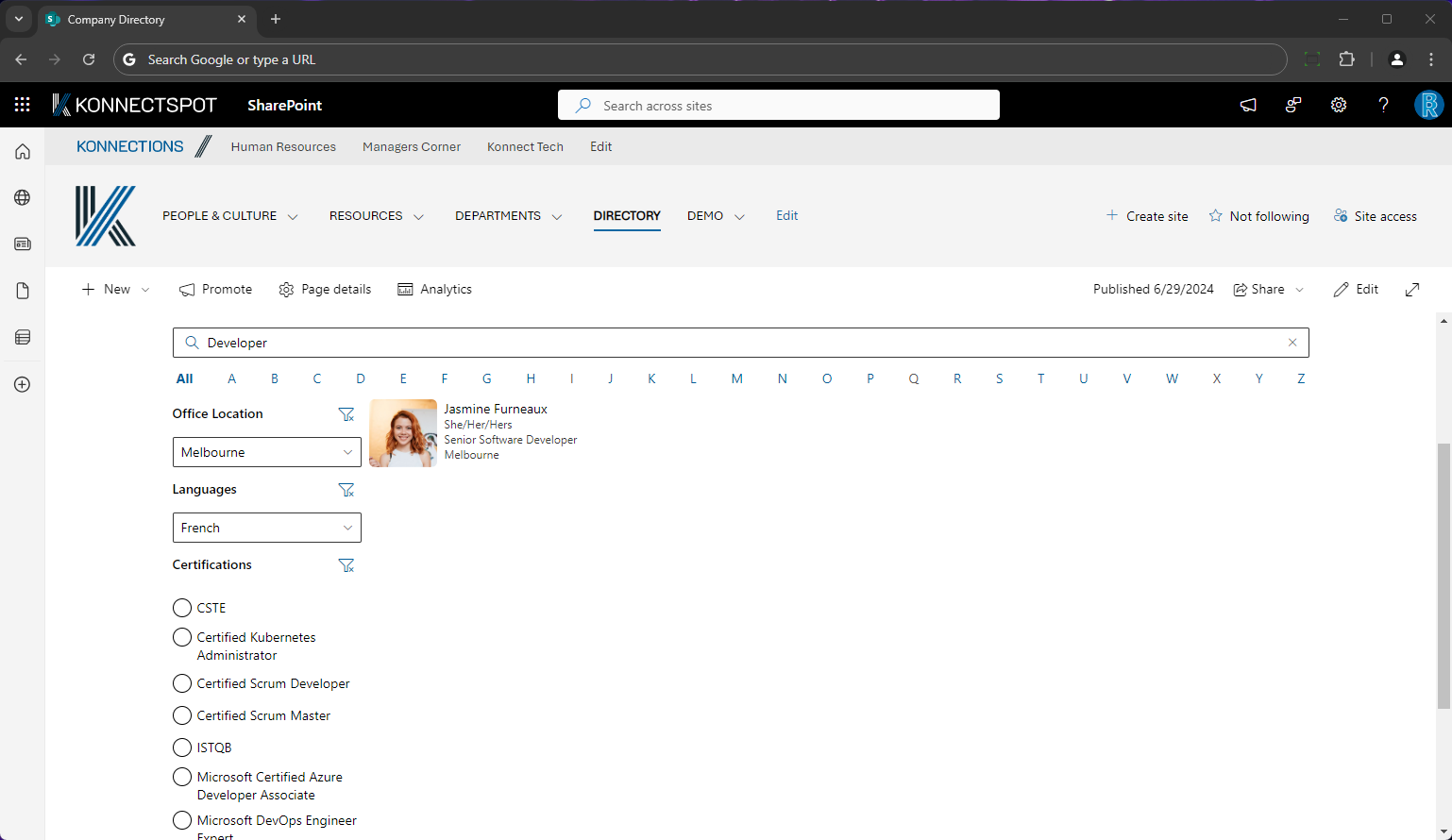Open the Directory navigation tab

[627, 216]
